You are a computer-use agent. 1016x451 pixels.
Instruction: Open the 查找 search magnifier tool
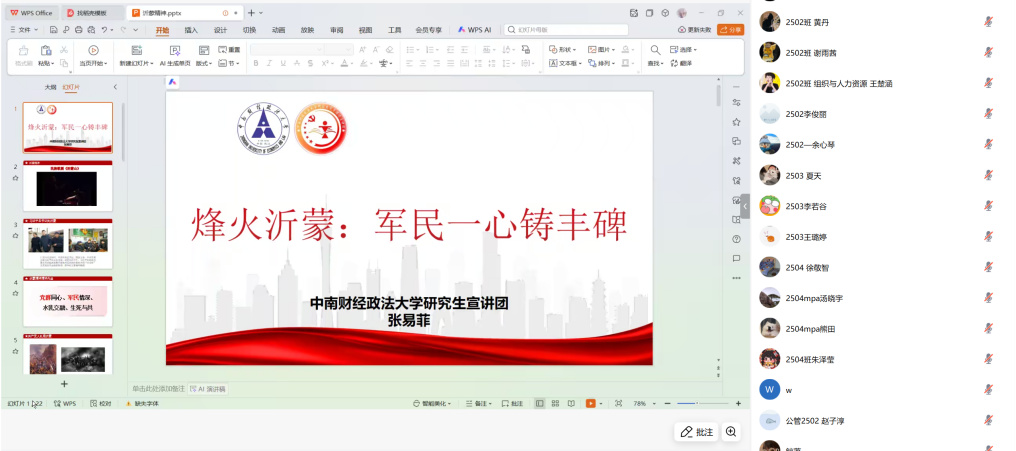click(655, 49)
